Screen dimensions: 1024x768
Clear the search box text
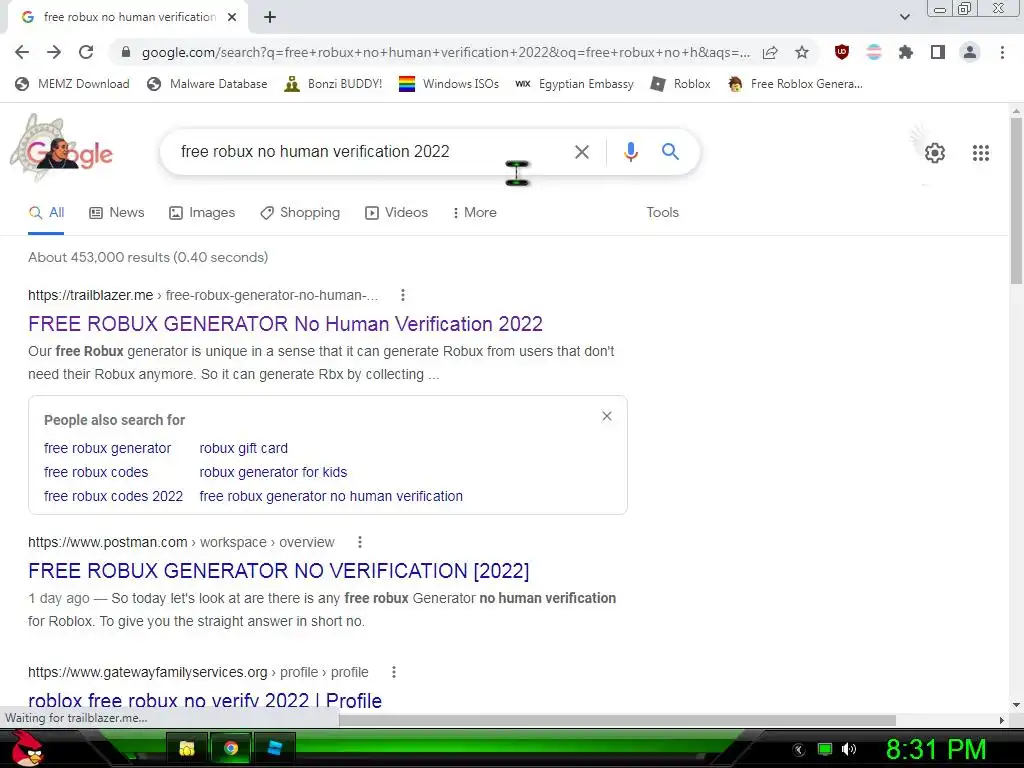(581, 152)
